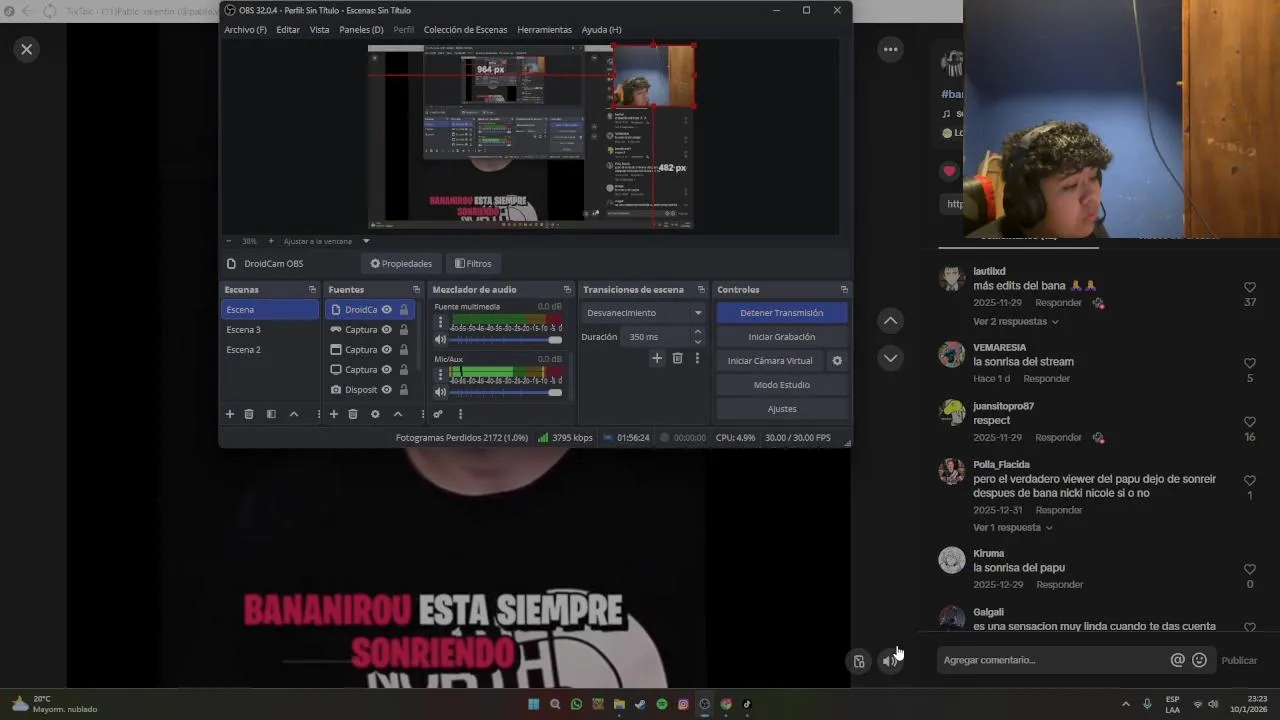Mention user with @ icon in comment box
The width and height of the screenshot is (1280, 720).
[x=1177, y=660]
